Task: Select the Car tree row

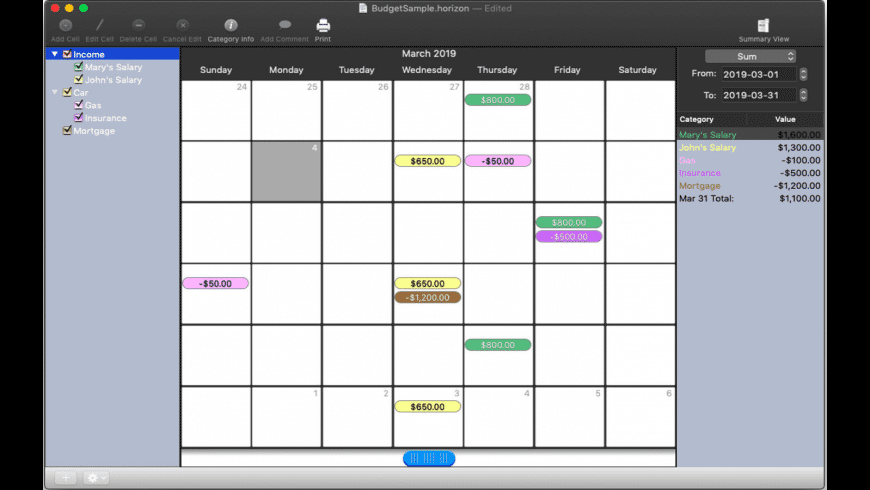Action: 113,93
